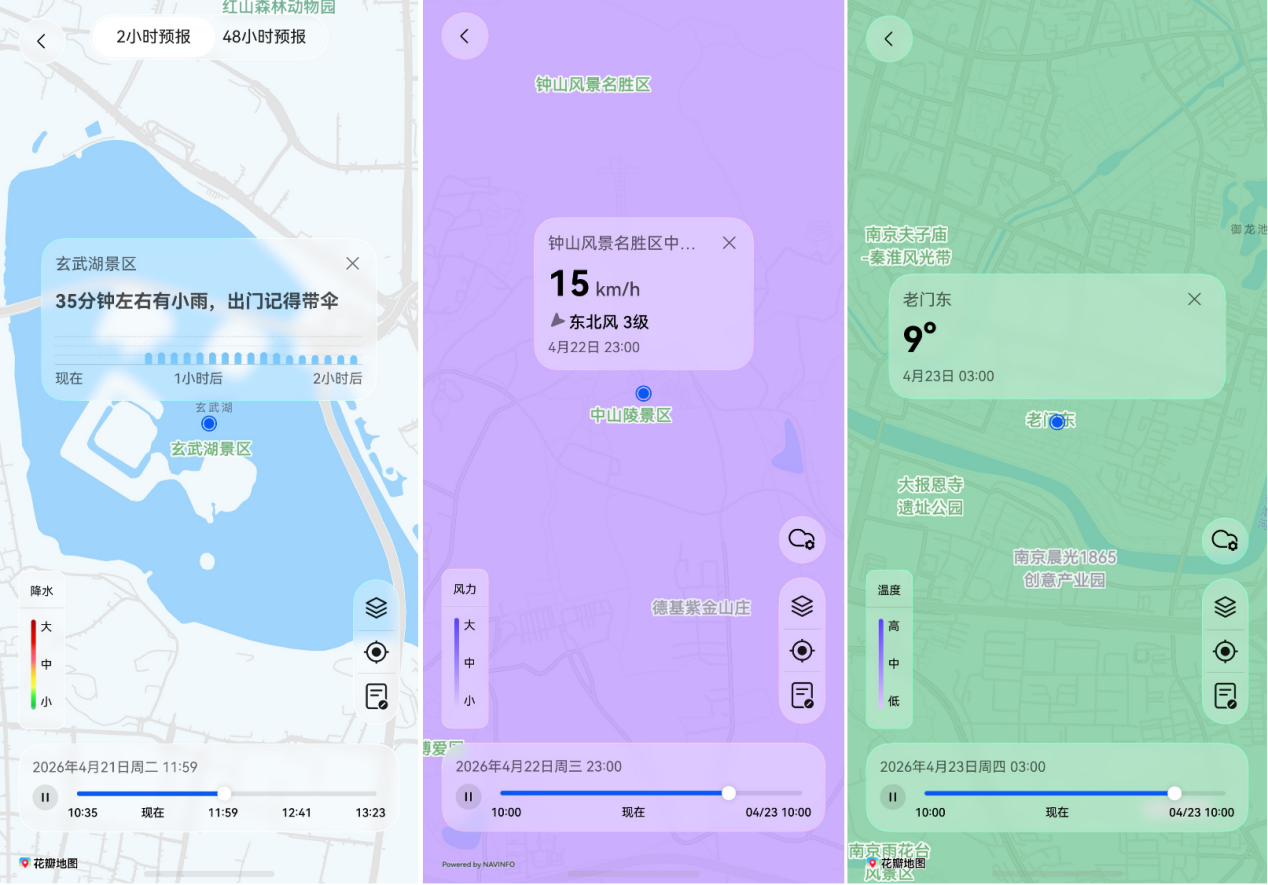
Task: Open the weather feedback report tool
Action: tap(376, 696)
